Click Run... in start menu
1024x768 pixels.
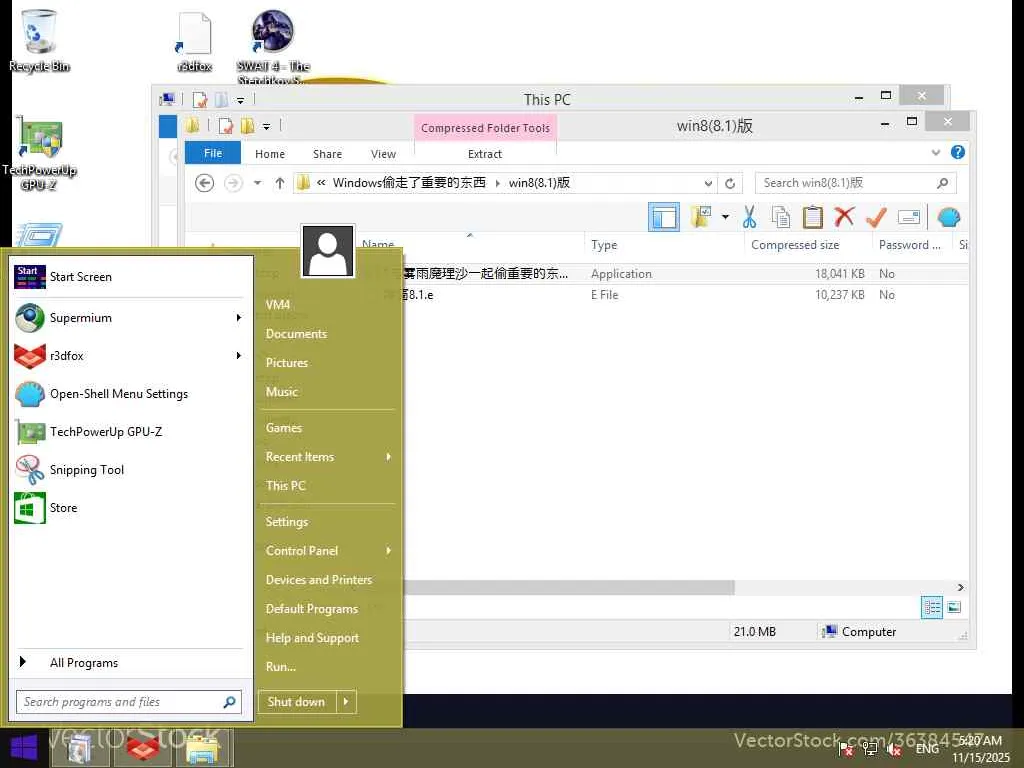pos(281,667)
